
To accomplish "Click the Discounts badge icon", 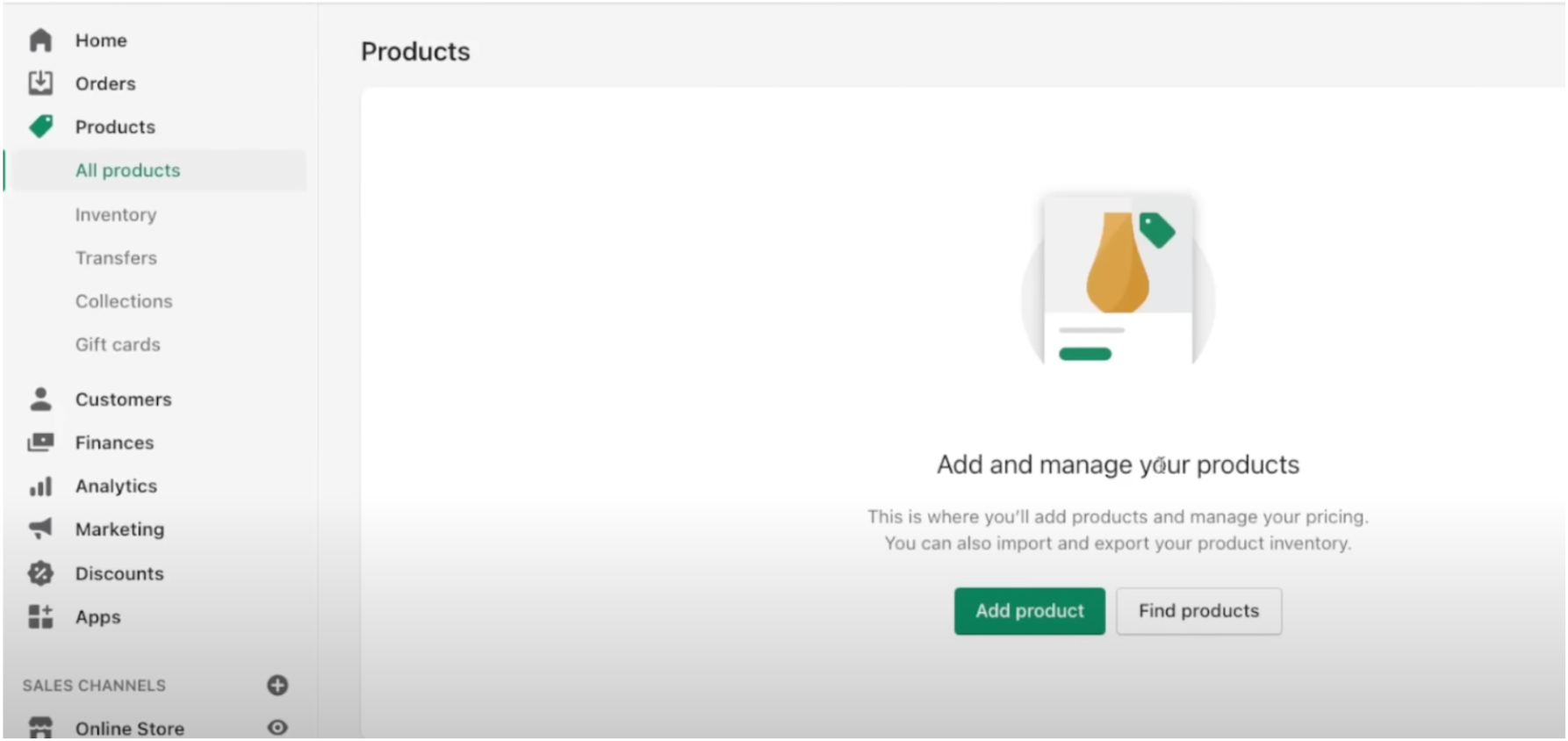I will [40, 573].
